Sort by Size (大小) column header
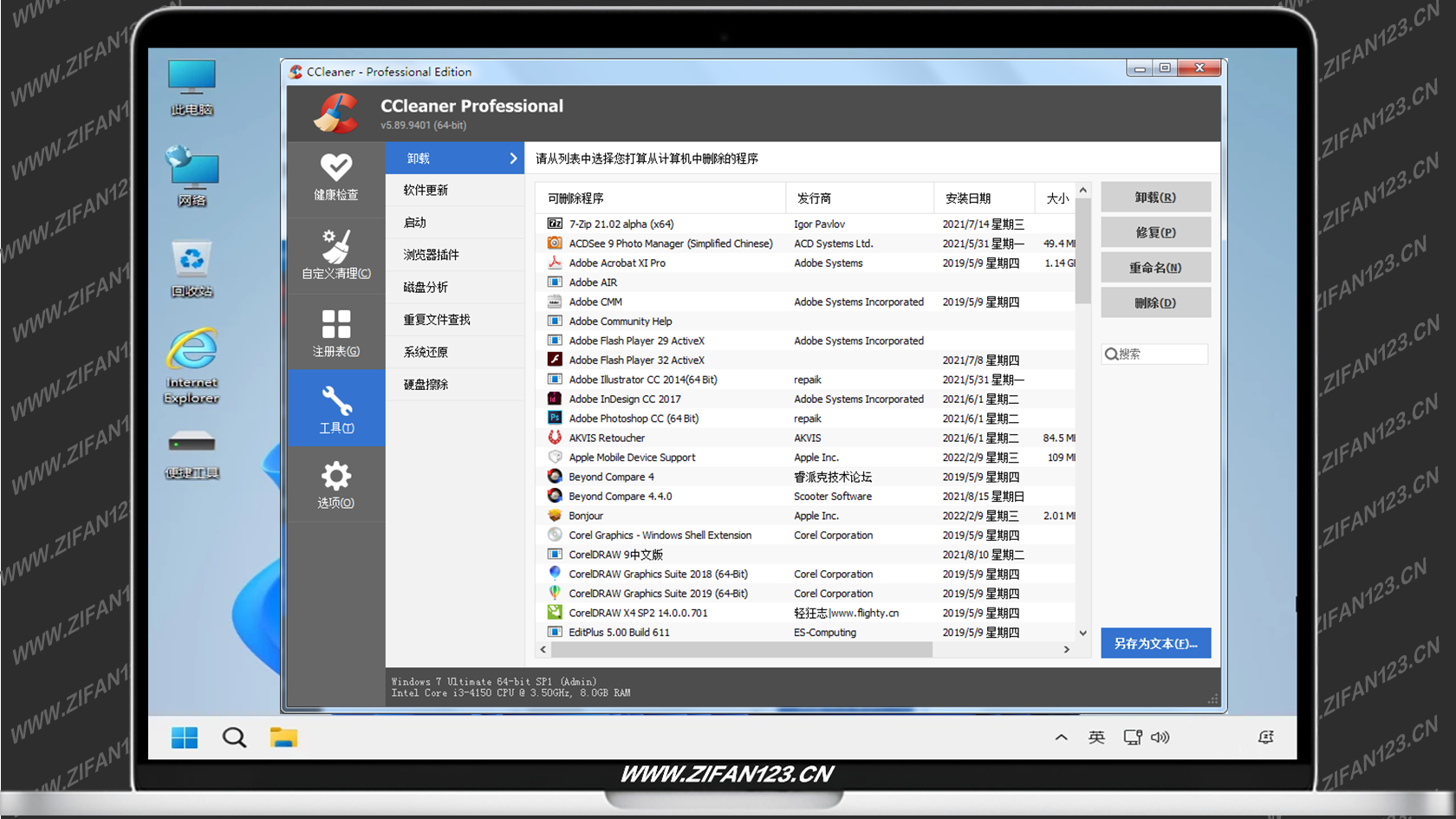This screenshot has width=1456, height=819. (x=1056, y=198)
